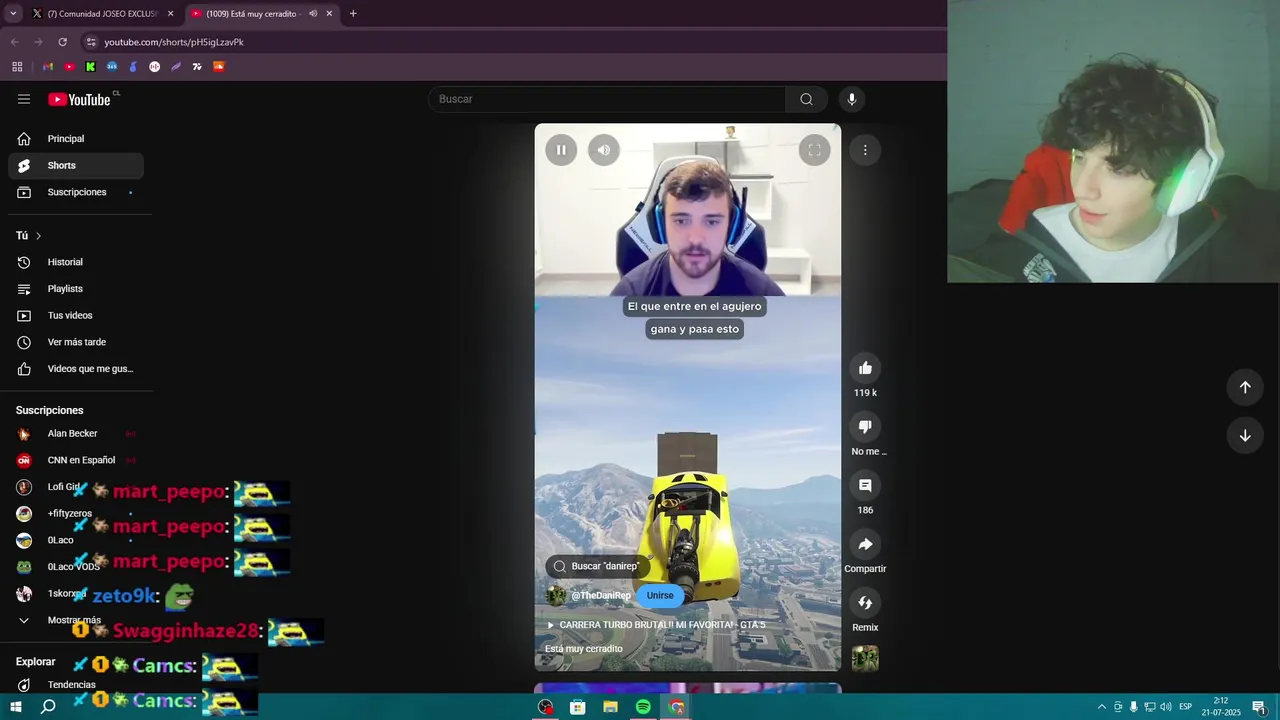Go to the YouTube home logo
Image resolution: width=1280 pixels, height=720 pixels.
pyautogui.click(x=79, y=99)
